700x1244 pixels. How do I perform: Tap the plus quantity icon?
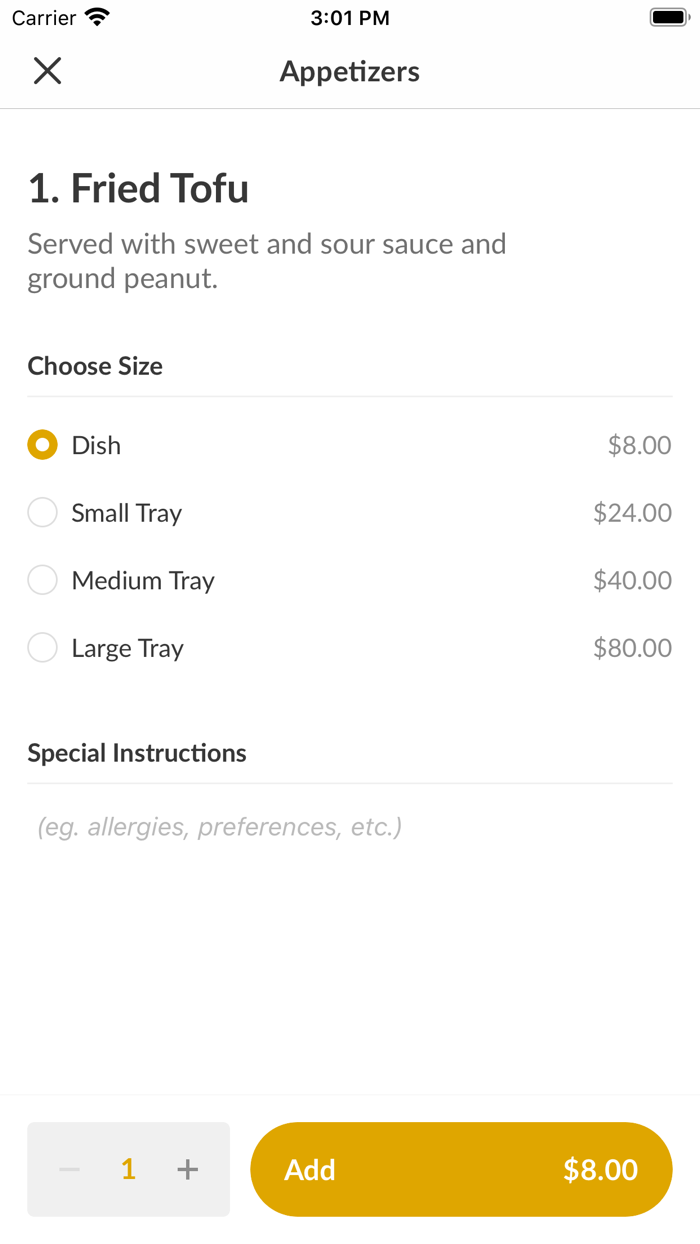[x=187, y=1169]
